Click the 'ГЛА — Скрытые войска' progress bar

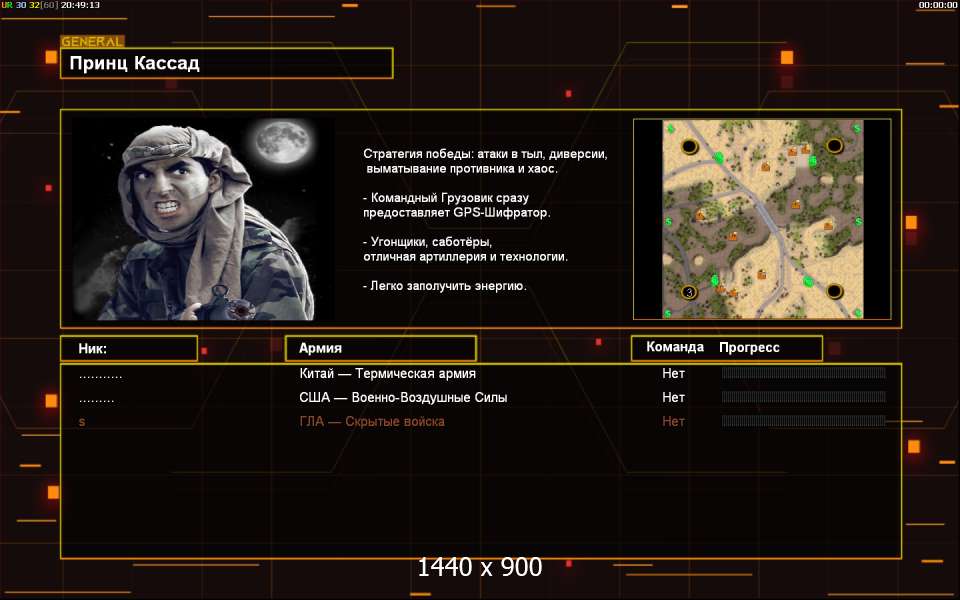pyautogui.click(x=803, y=422)
